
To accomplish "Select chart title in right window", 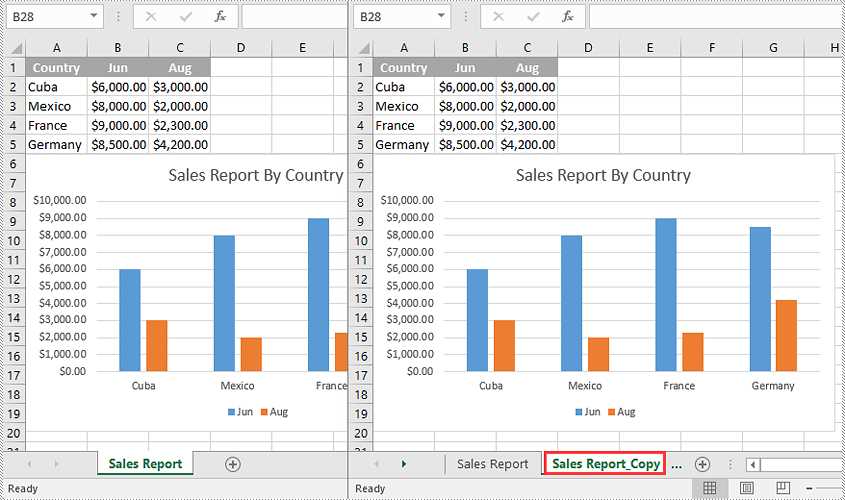I will click(603, 175).
